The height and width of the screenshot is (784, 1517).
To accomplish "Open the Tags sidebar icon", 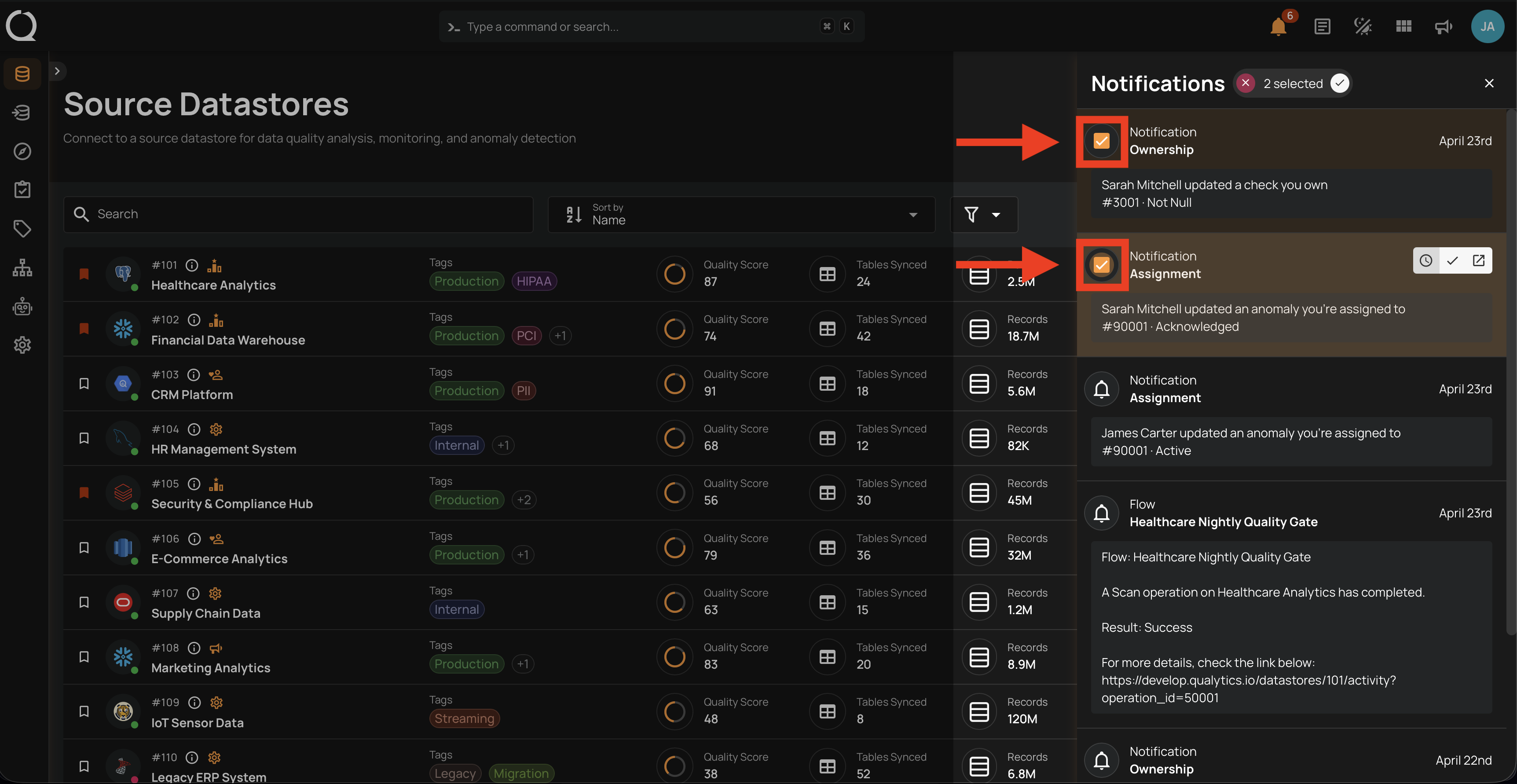I will click(x=22, y=228).
